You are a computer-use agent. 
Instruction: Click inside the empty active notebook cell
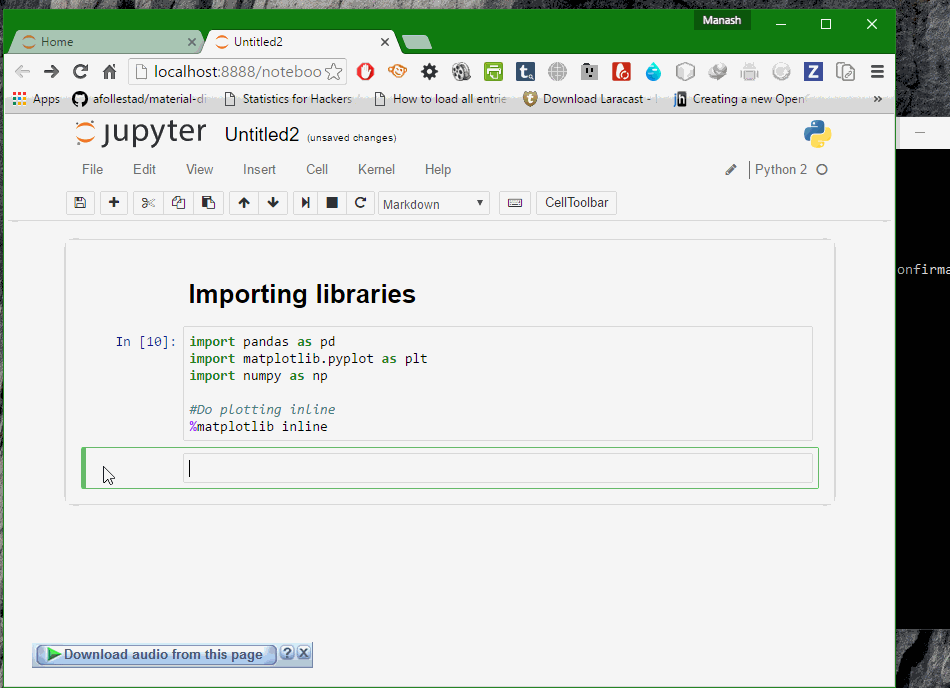pos(497,468)
